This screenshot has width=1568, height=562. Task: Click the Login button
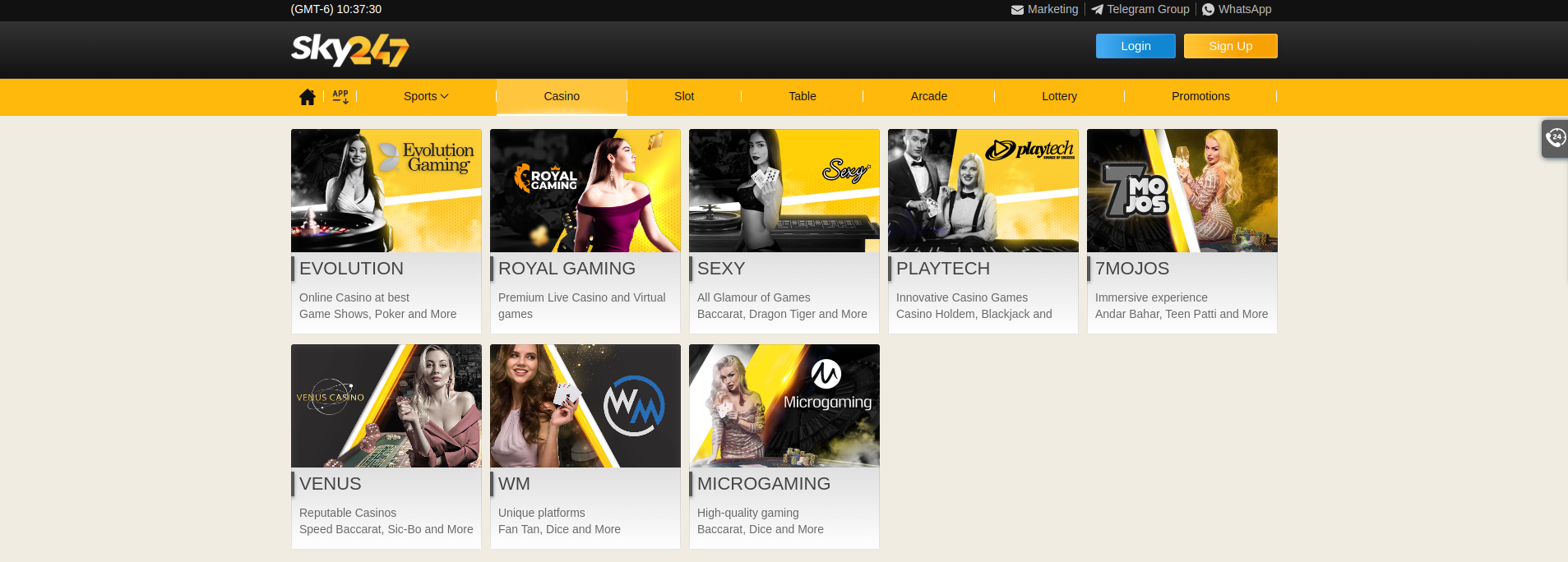pos(1136,46)
